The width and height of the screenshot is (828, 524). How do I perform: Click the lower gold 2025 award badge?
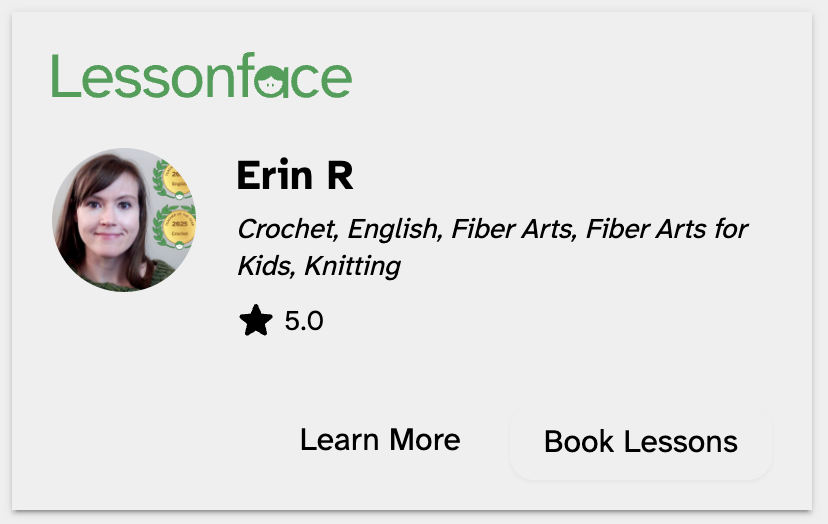tap(178, 226)
